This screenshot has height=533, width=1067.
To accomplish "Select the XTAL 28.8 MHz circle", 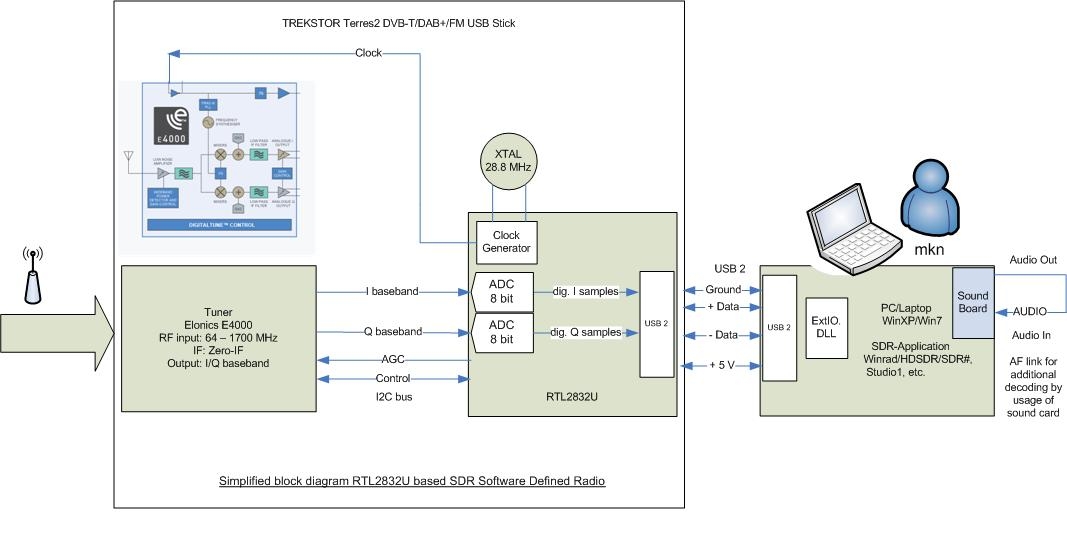I will coord(508,161).
